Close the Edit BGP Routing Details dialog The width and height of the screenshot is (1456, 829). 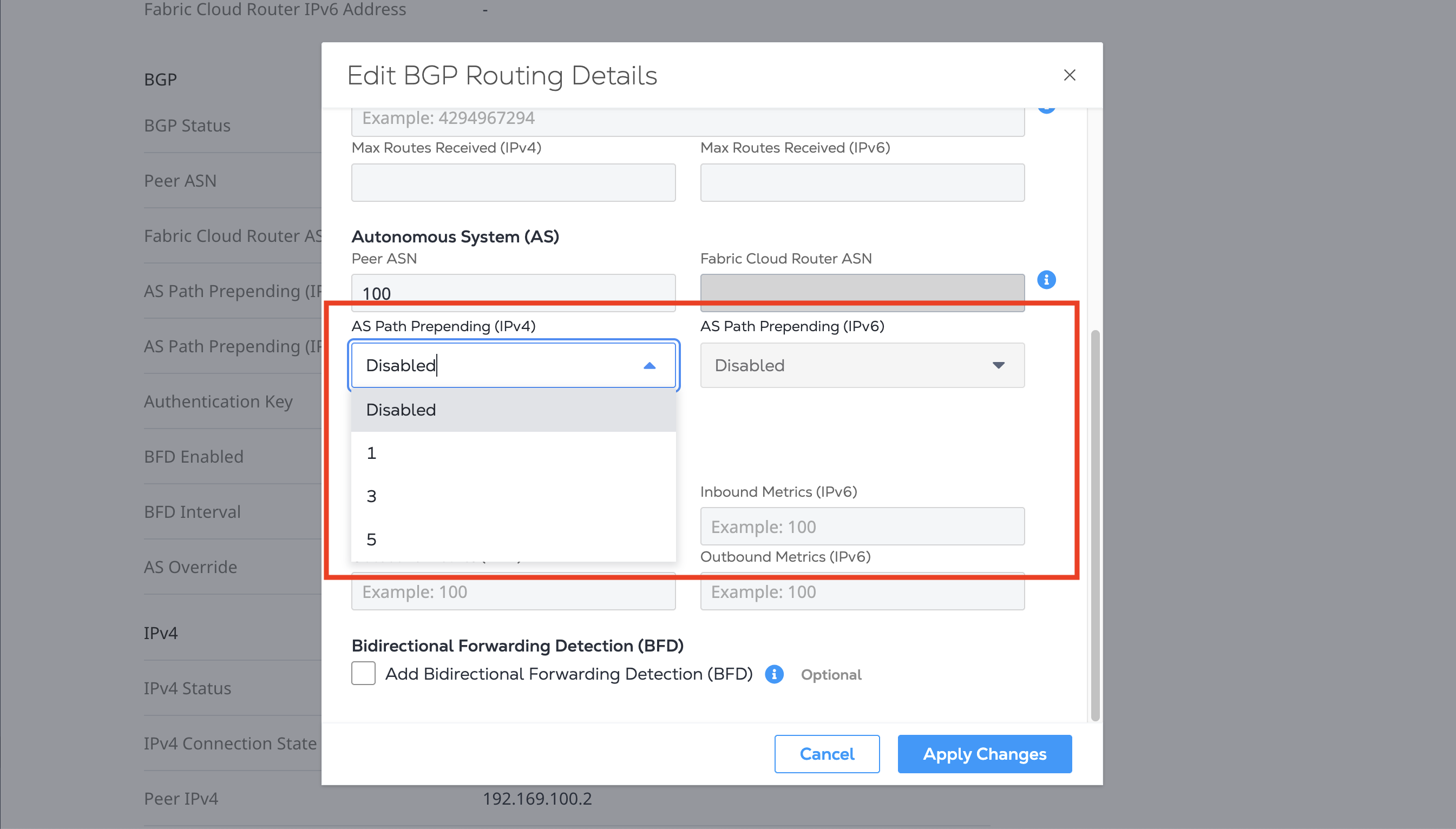tap(1070, 75)
